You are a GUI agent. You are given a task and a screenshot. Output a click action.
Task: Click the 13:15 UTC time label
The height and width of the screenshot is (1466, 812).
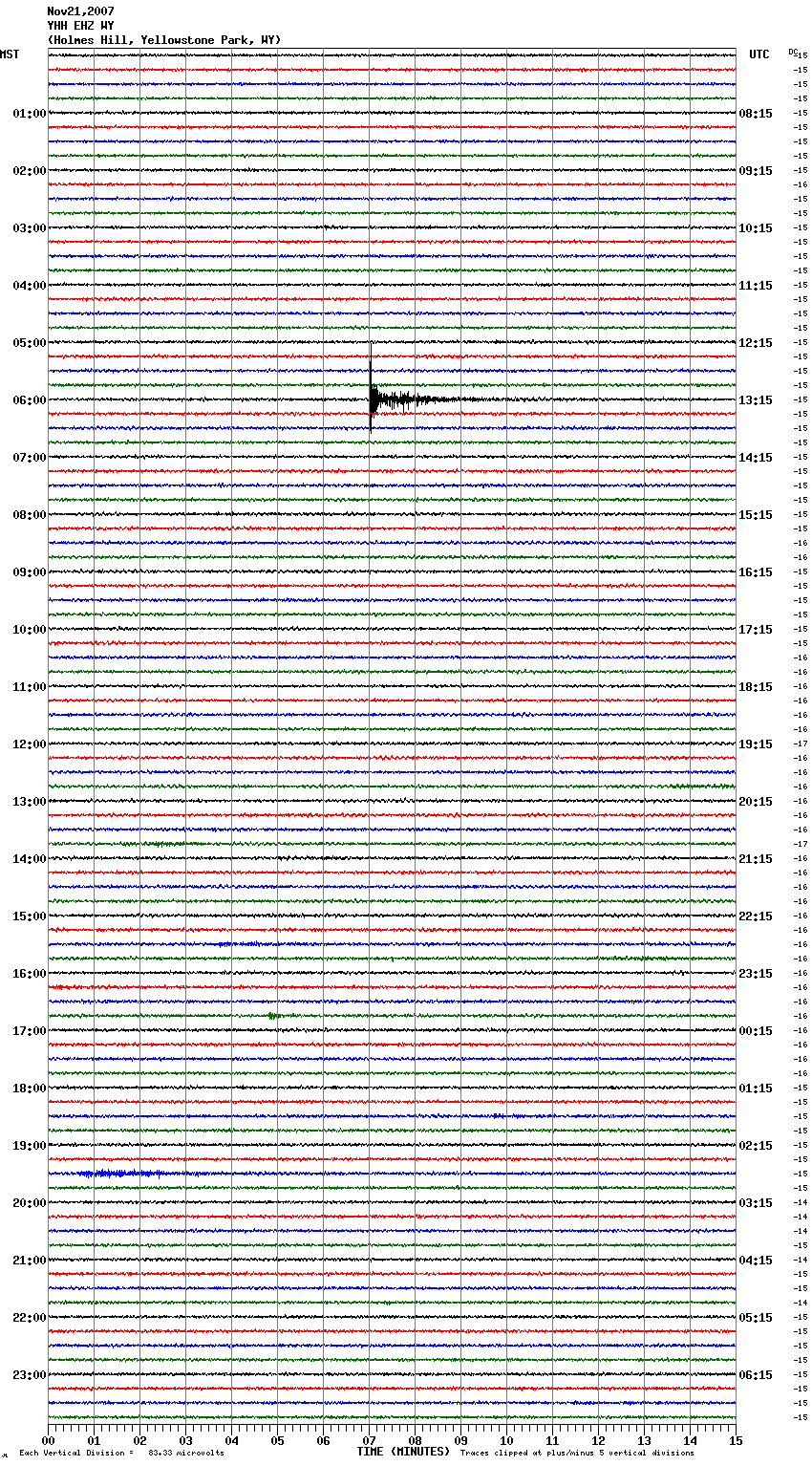click(756, 400)
